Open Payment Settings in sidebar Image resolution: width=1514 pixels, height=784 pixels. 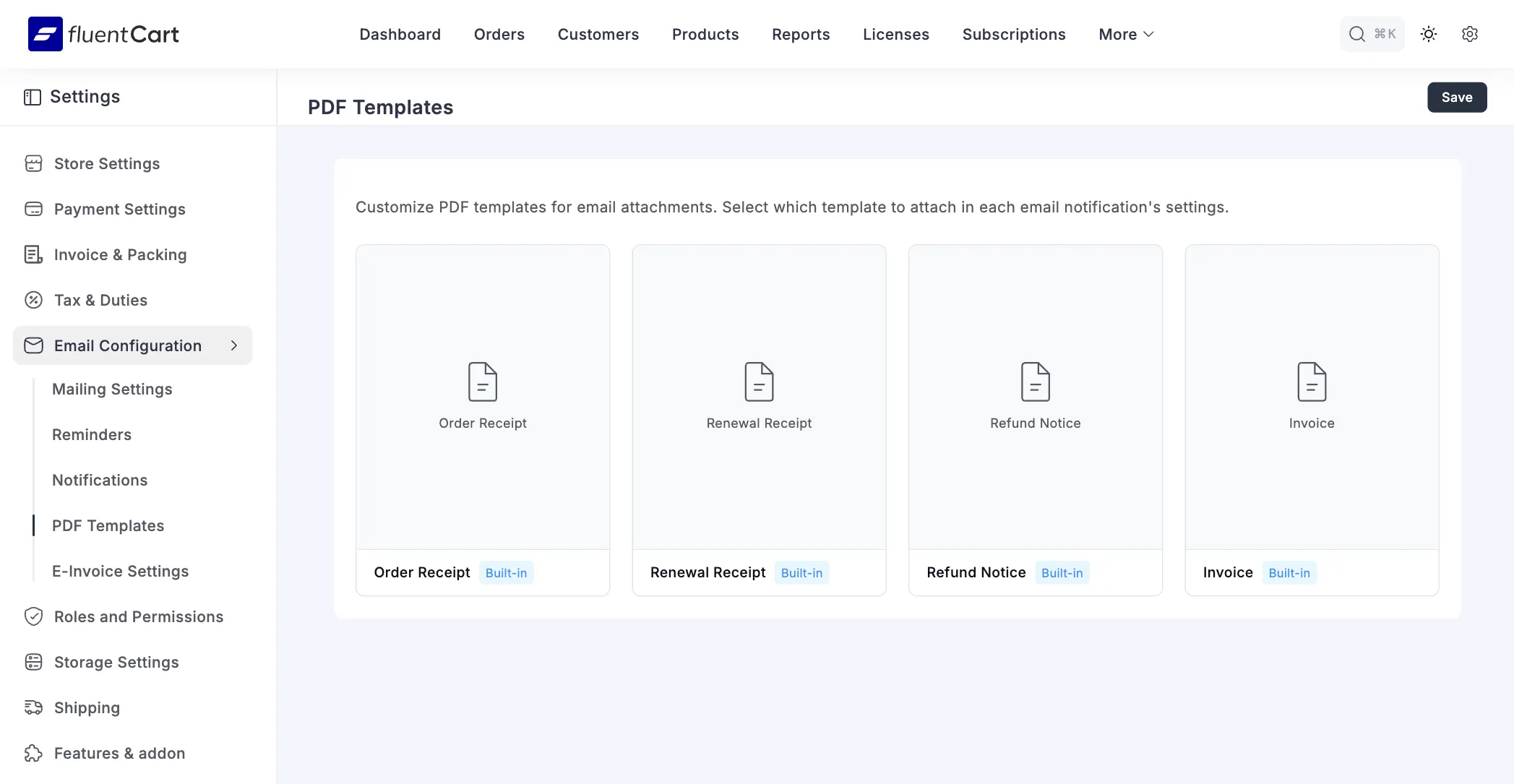click(120, 209)
